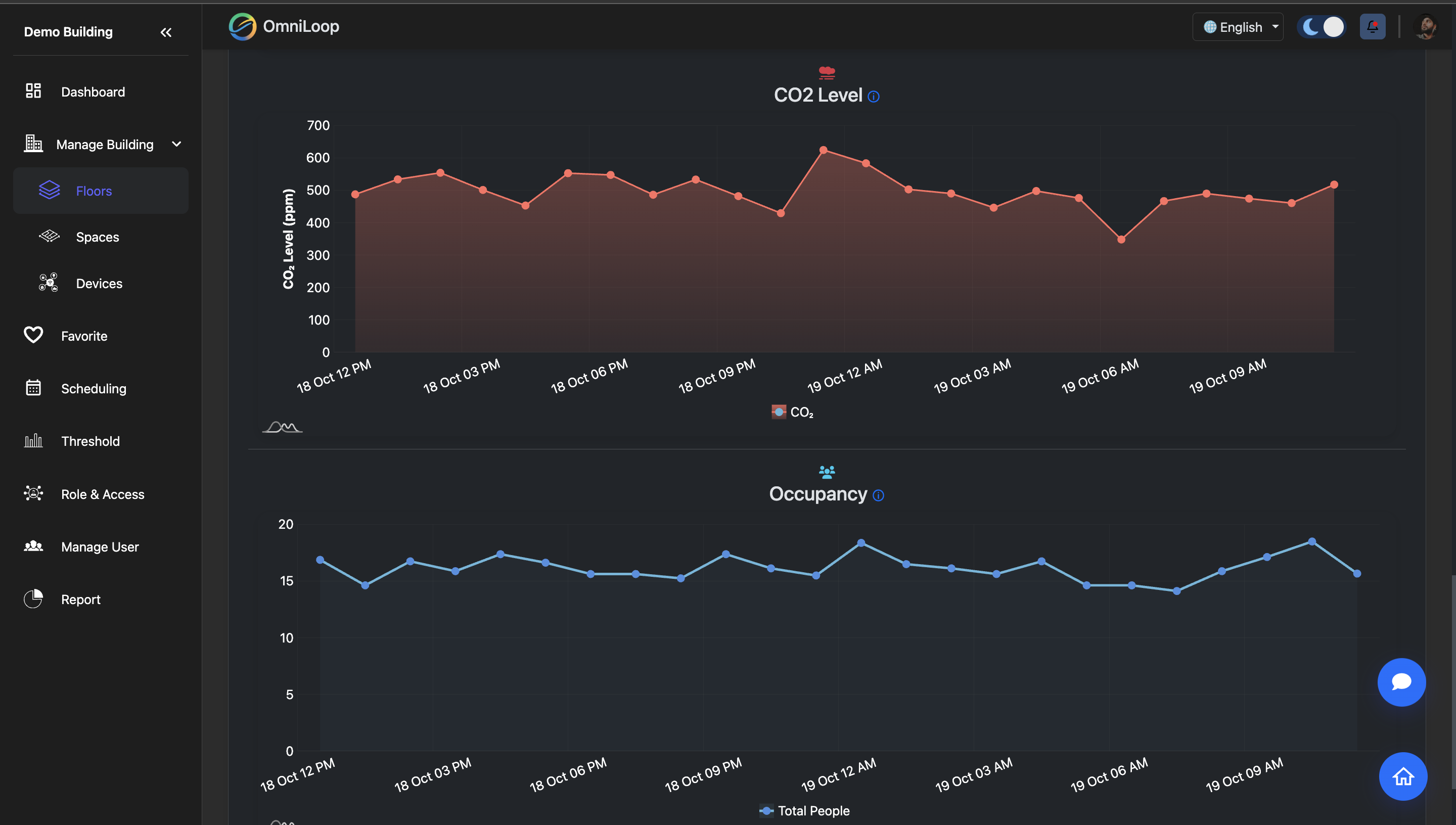Open the blue chat bubble button
The height and width of the screenshot is (825, 1456).
(1401, 681)
